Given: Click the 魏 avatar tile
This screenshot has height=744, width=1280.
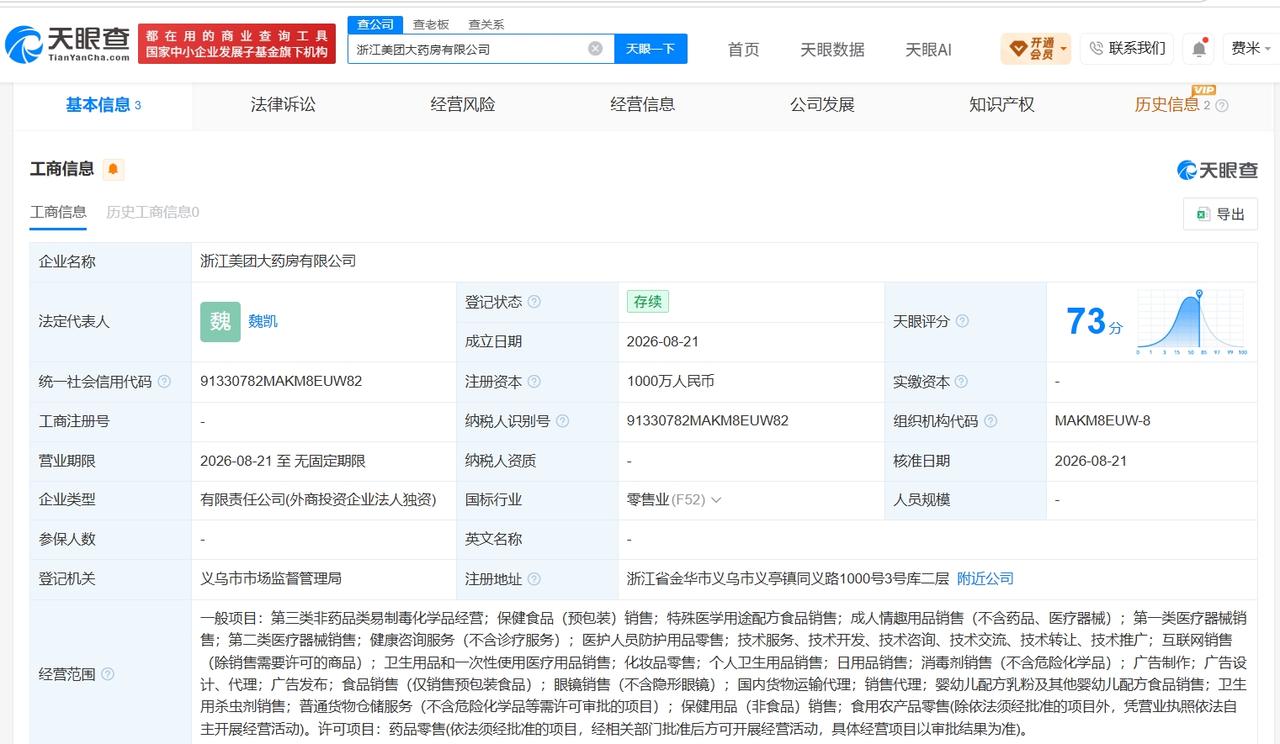Looking at the screenshot, I should click(x=220, y=321).
